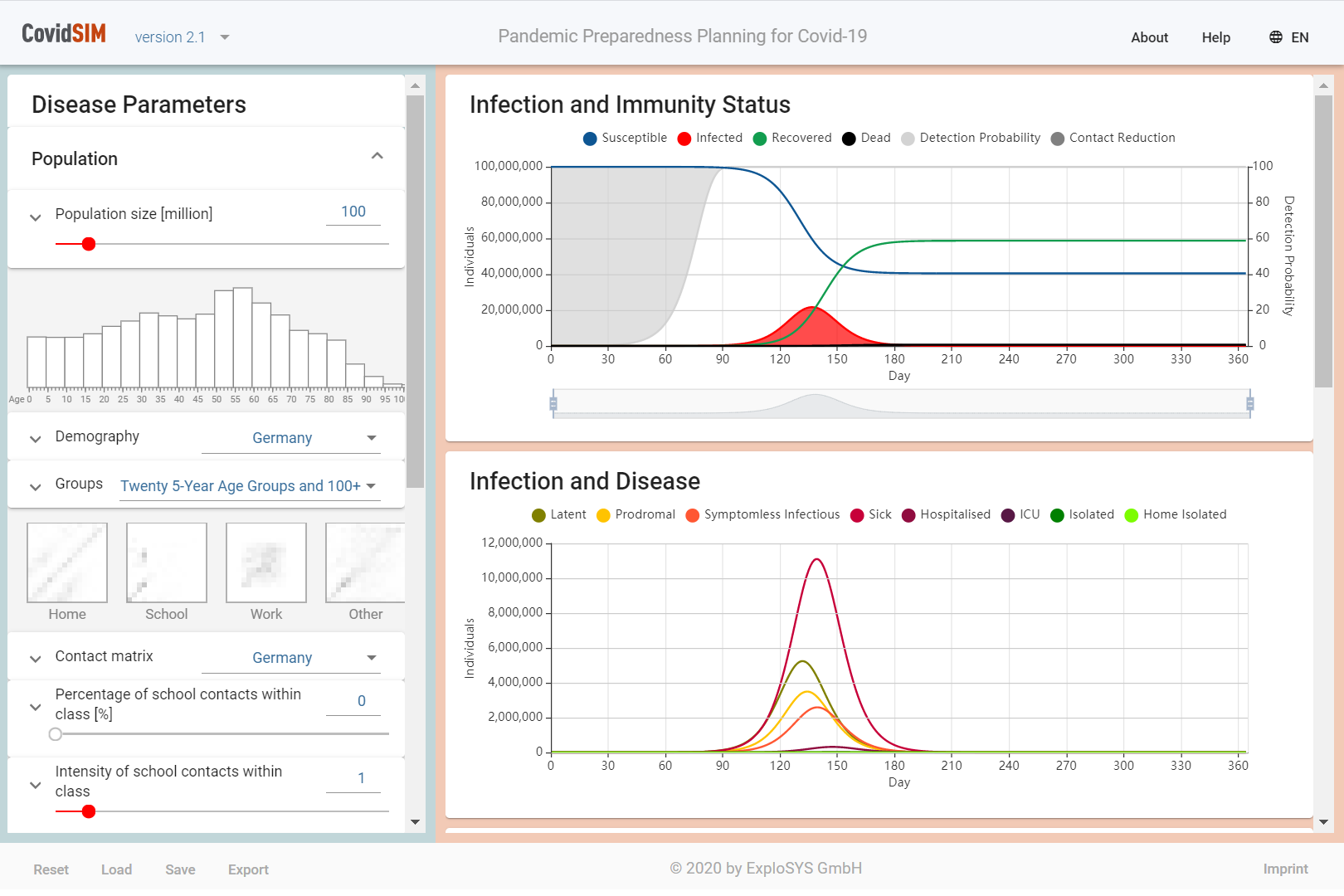Viewport: 1344px width, 896px height.
Task: Click the Export button
Action: click(248, 869)
